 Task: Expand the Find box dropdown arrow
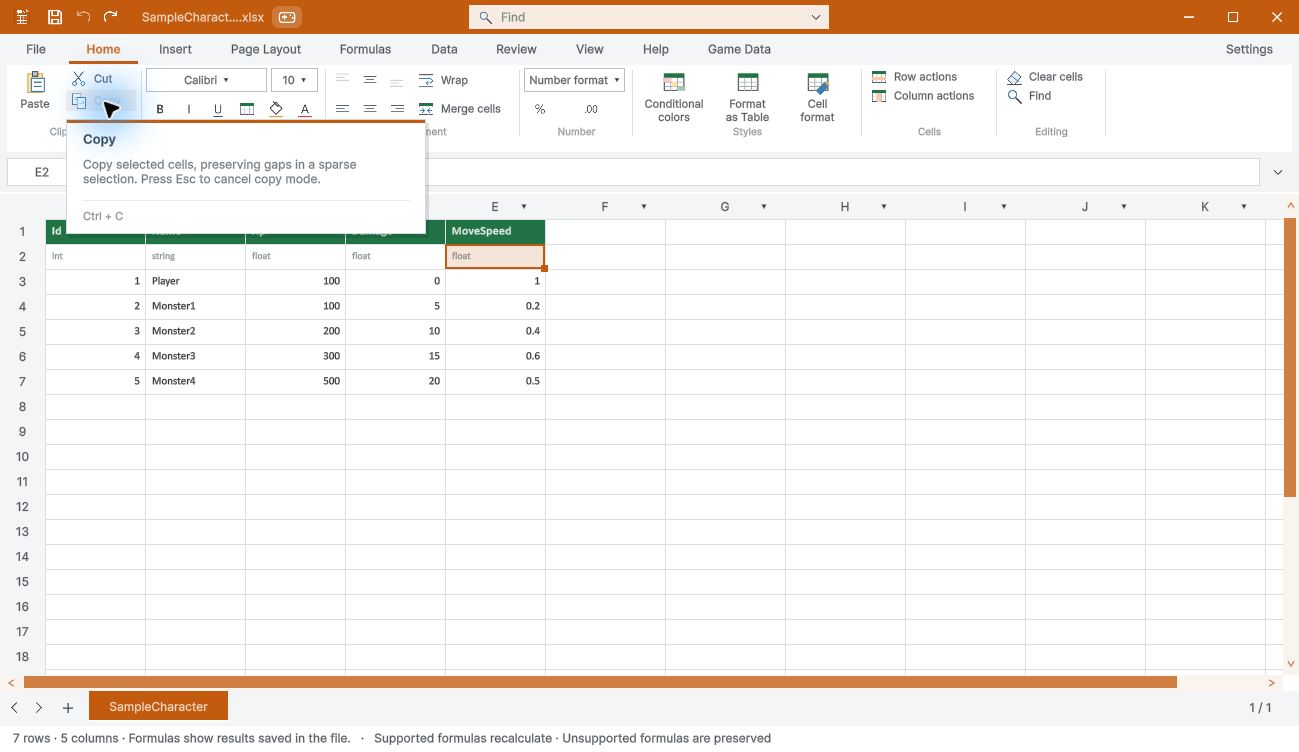coord(816,17)
